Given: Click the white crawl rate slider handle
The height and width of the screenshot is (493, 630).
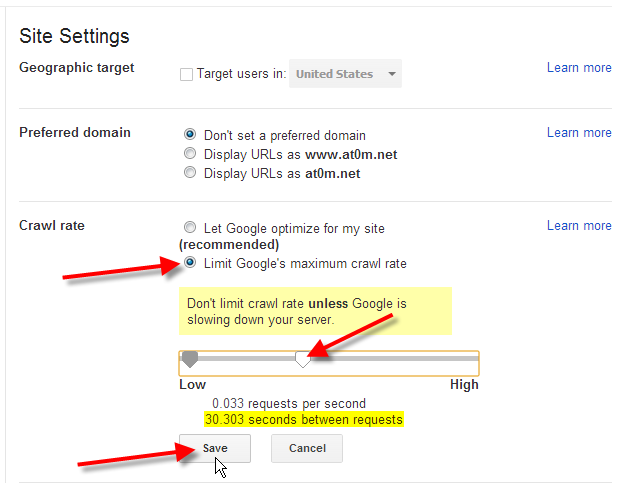Looking at the screenshot, I should (x=303, y=359).
